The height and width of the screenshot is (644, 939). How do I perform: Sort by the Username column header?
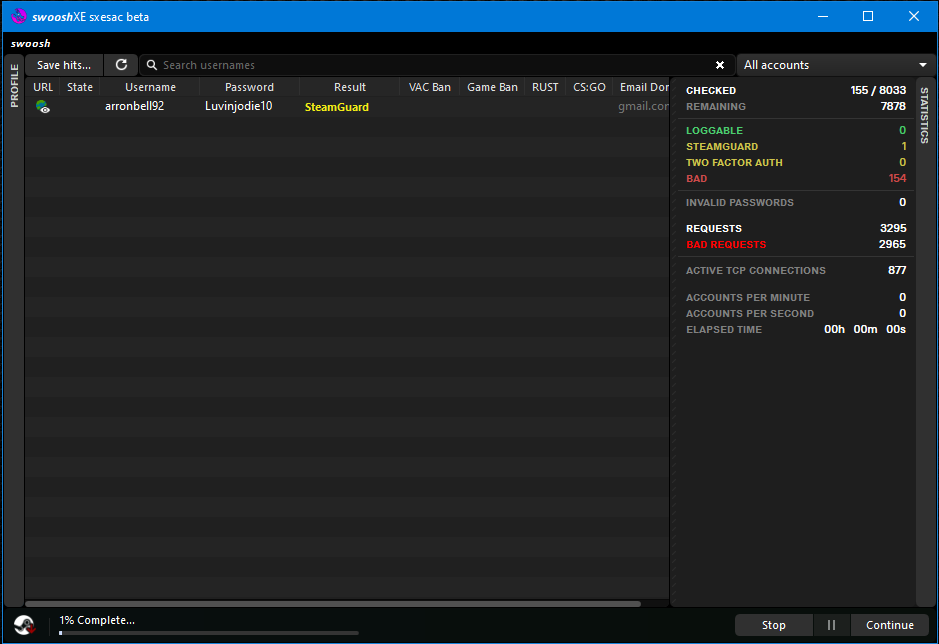click(150, 87)
